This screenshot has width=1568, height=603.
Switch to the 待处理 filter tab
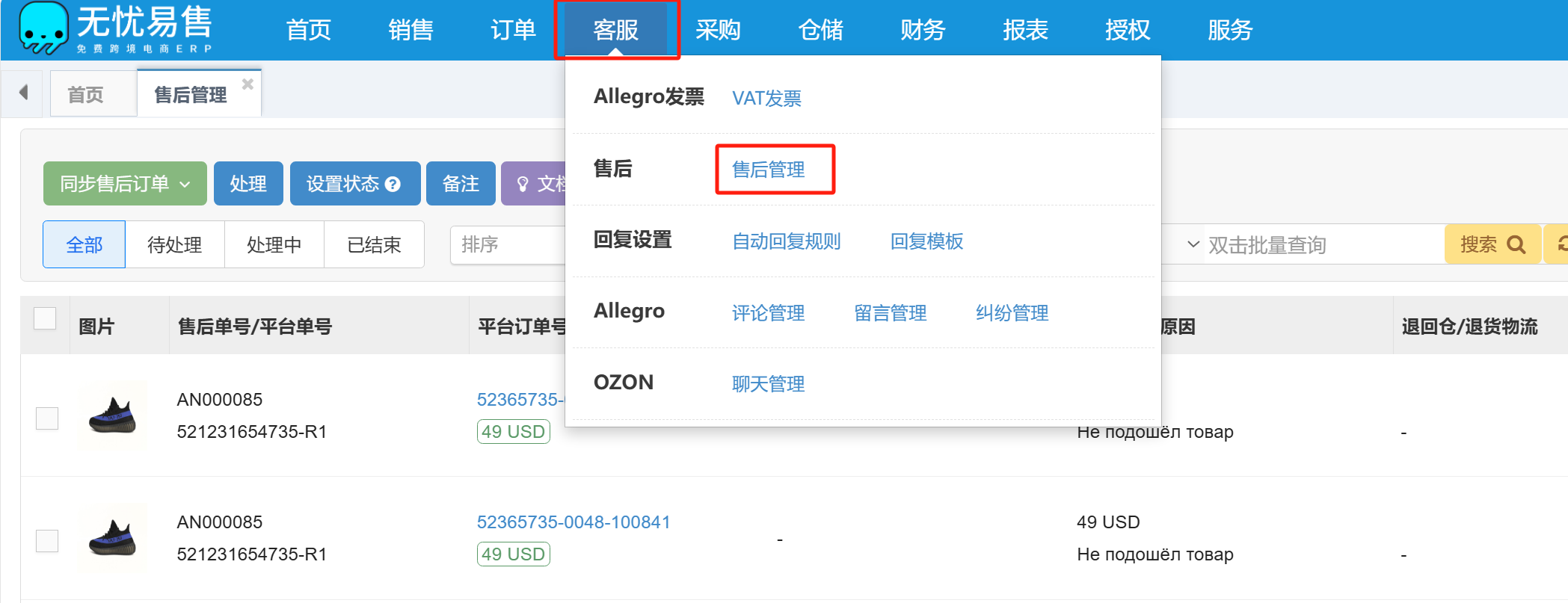click(x=174, y=244)
